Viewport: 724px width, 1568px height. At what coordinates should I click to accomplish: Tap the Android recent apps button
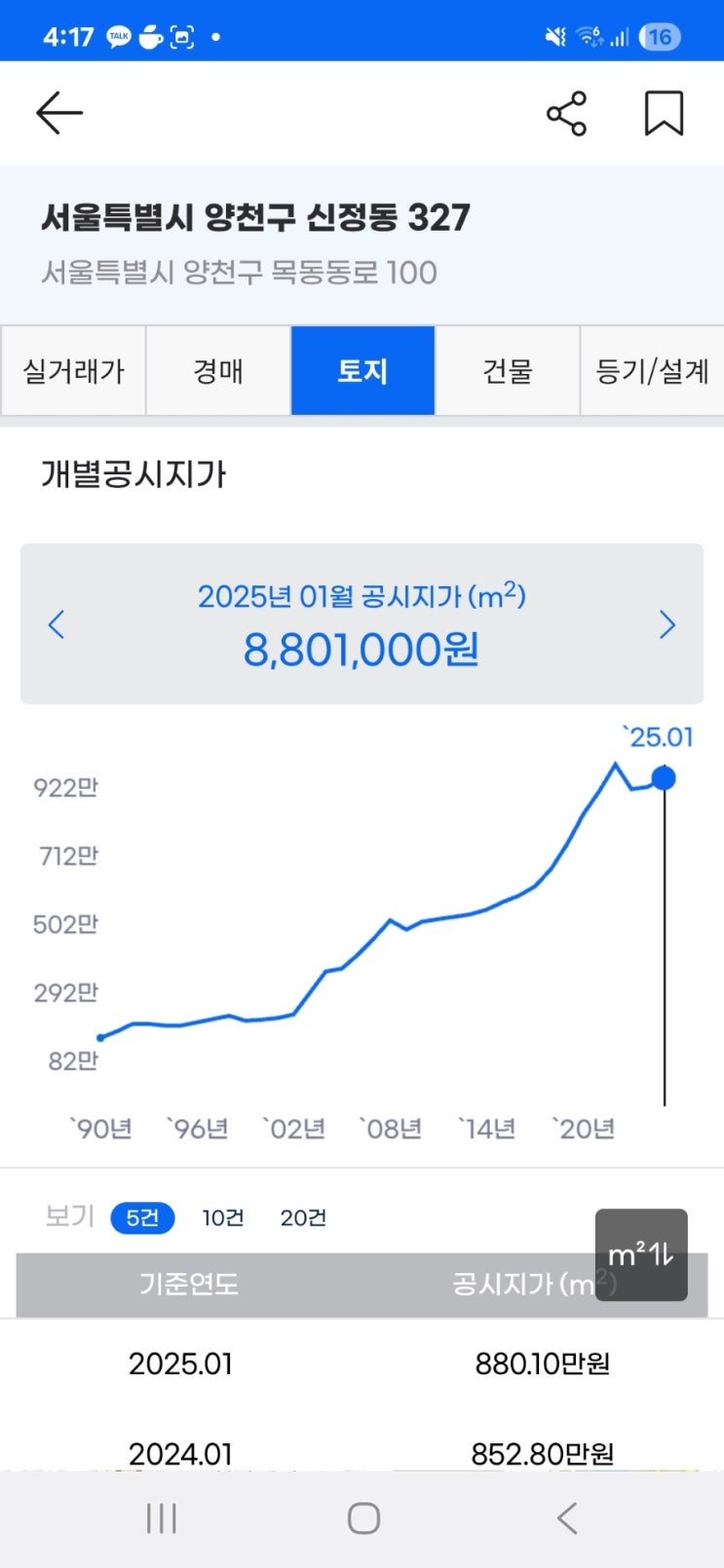point(162,1518)
